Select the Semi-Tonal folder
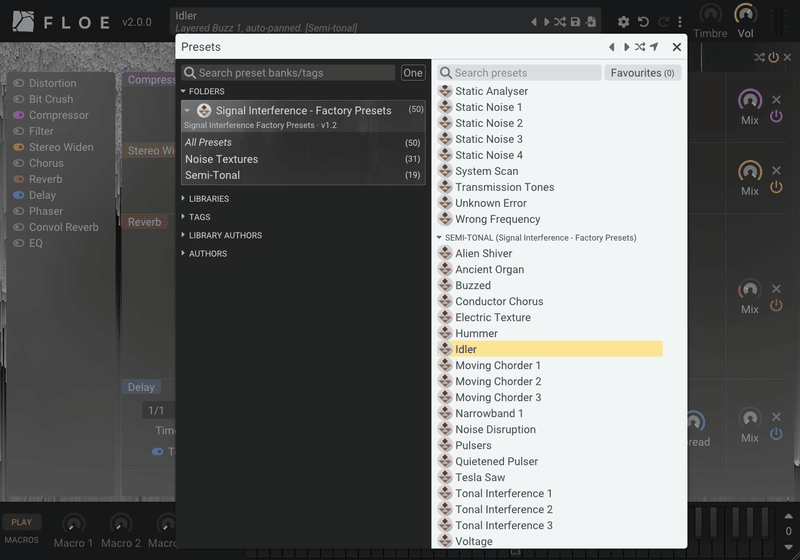 tap(303, 175)
